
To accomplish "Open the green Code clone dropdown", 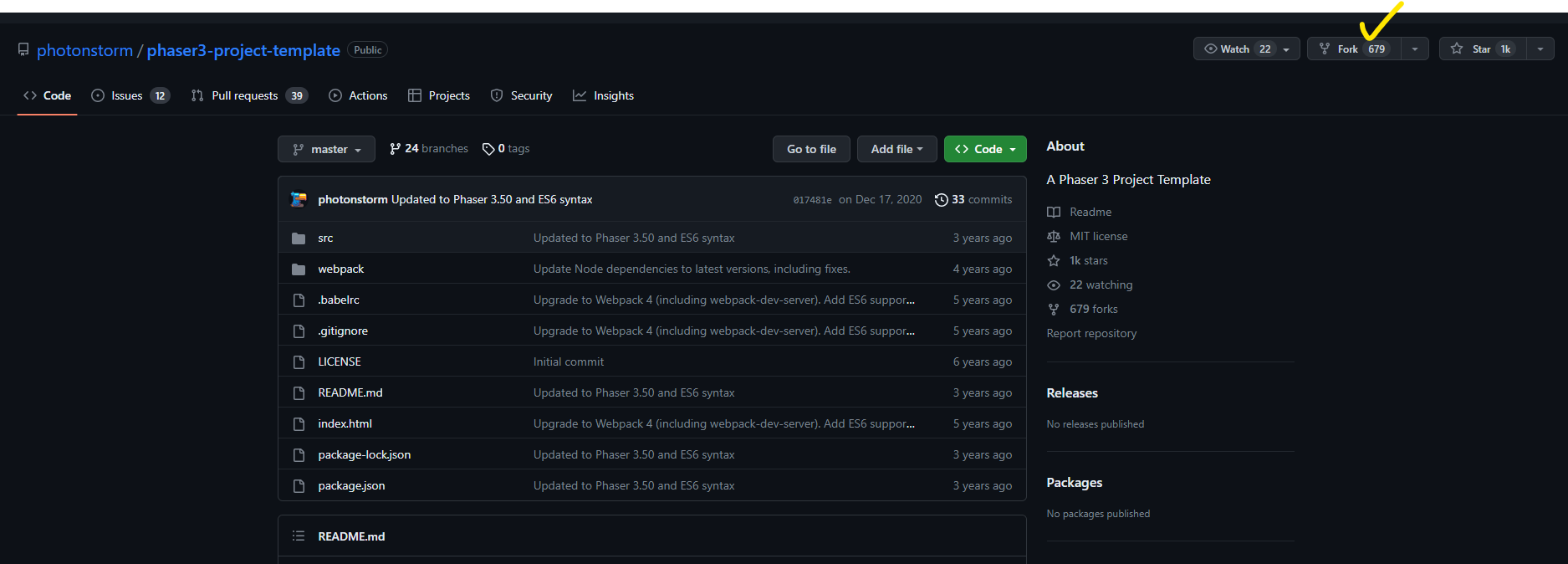I will point(985,149).
